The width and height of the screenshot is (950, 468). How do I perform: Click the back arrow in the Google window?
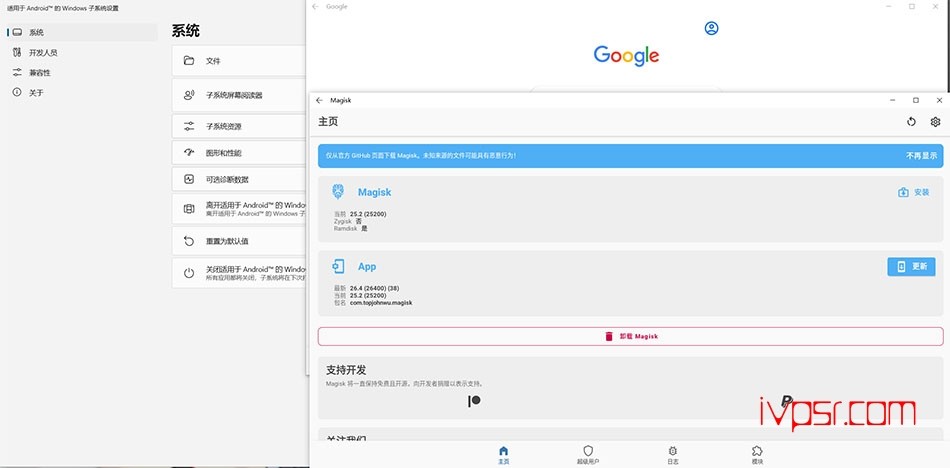315,7
